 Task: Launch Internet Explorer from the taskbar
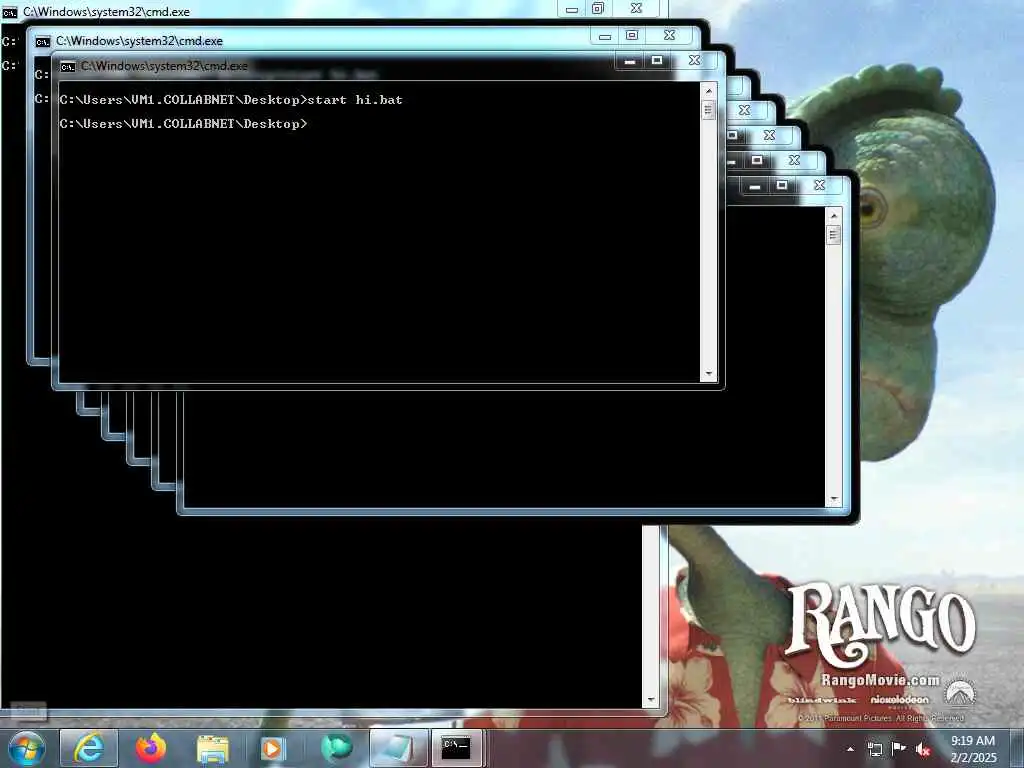tap(89, 748)
